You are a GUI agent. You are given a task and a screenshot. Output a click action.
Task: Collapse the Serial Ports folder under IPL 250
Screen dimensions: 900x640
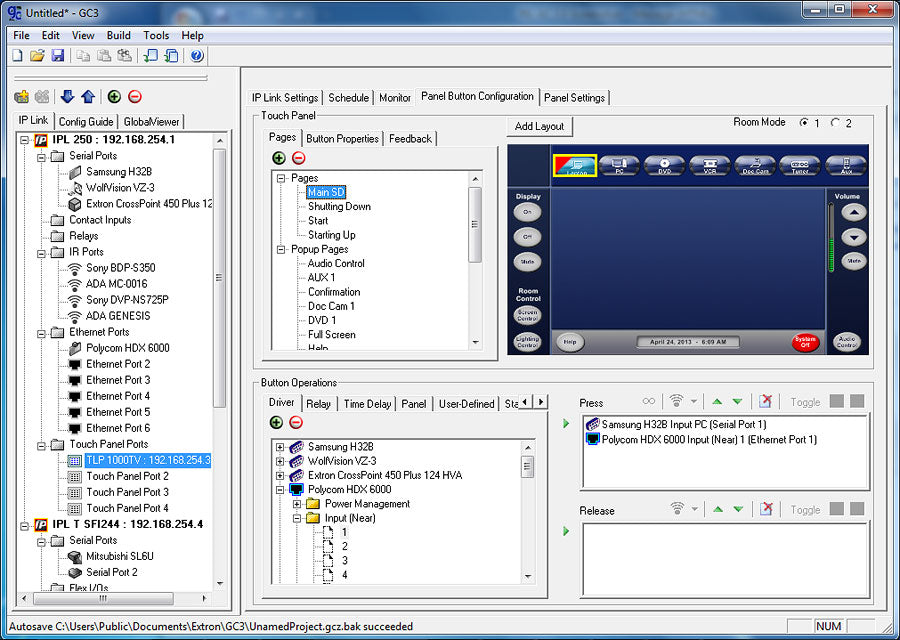tap(41, 156)
